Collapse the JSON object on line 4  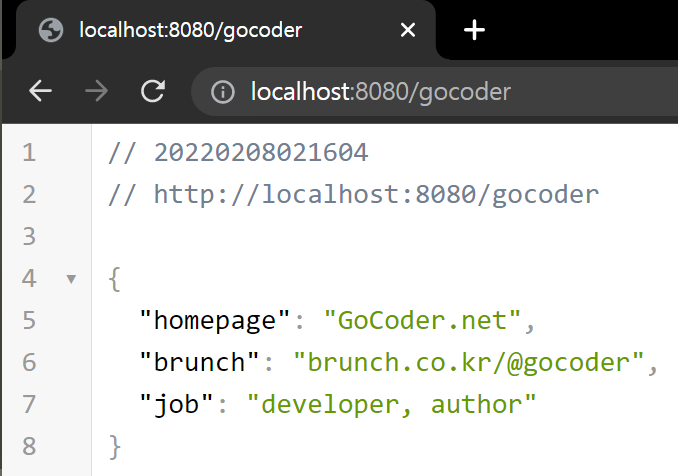point(71,279)
